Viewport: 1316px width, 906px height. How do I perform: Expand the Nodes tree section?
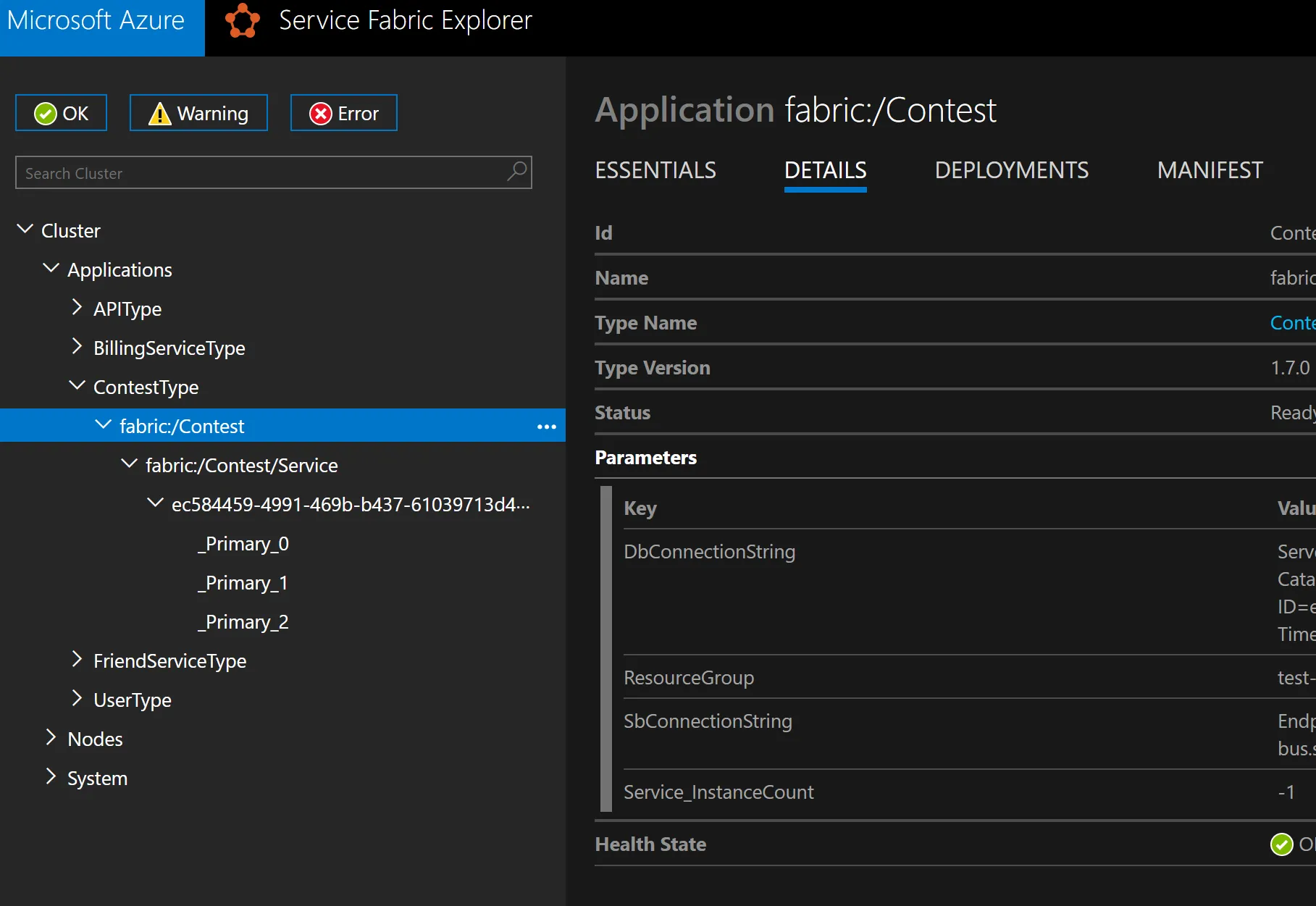click(51, 738)
